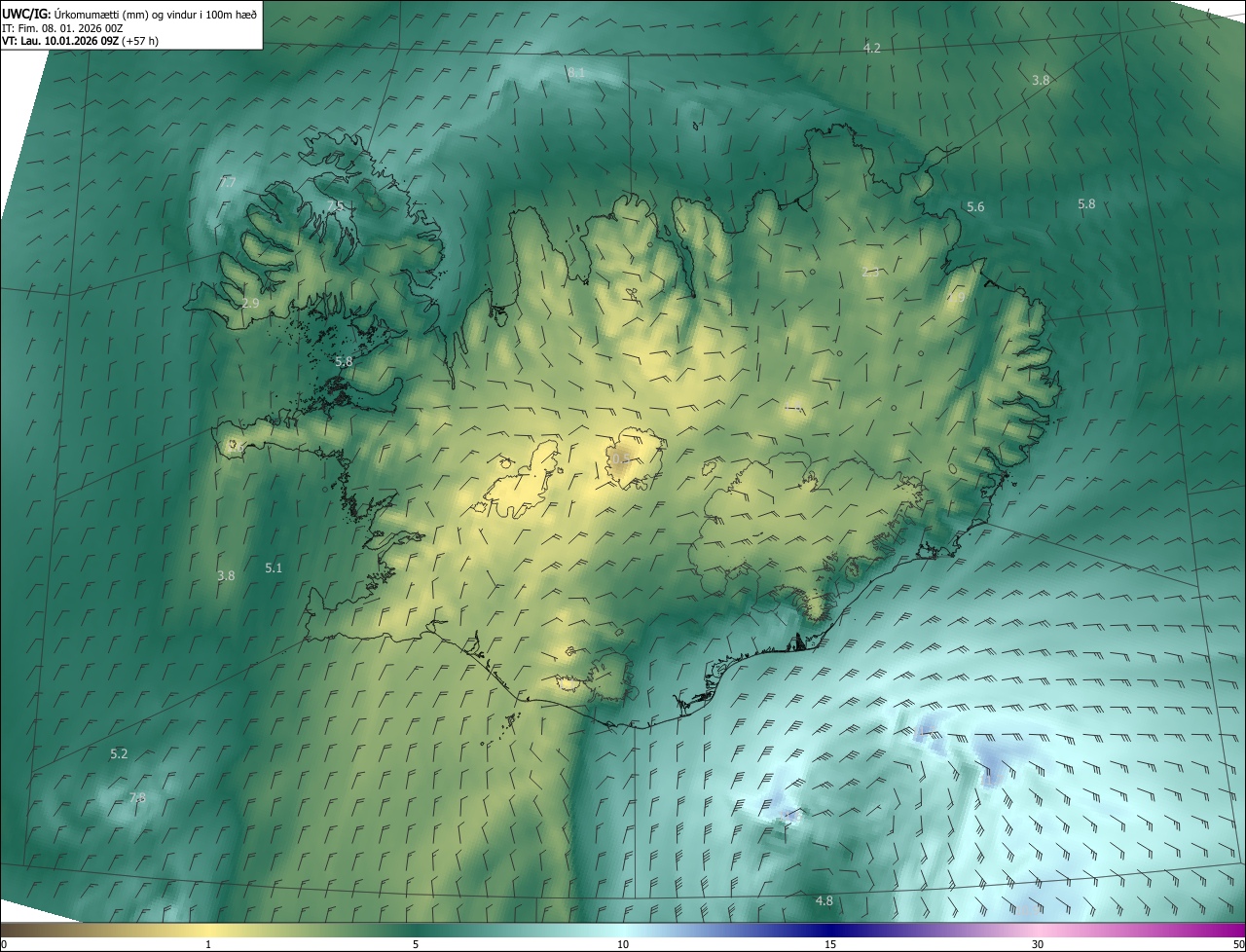Click the 5.8 value beside the 5.6 label

[x=1086, y=203]
